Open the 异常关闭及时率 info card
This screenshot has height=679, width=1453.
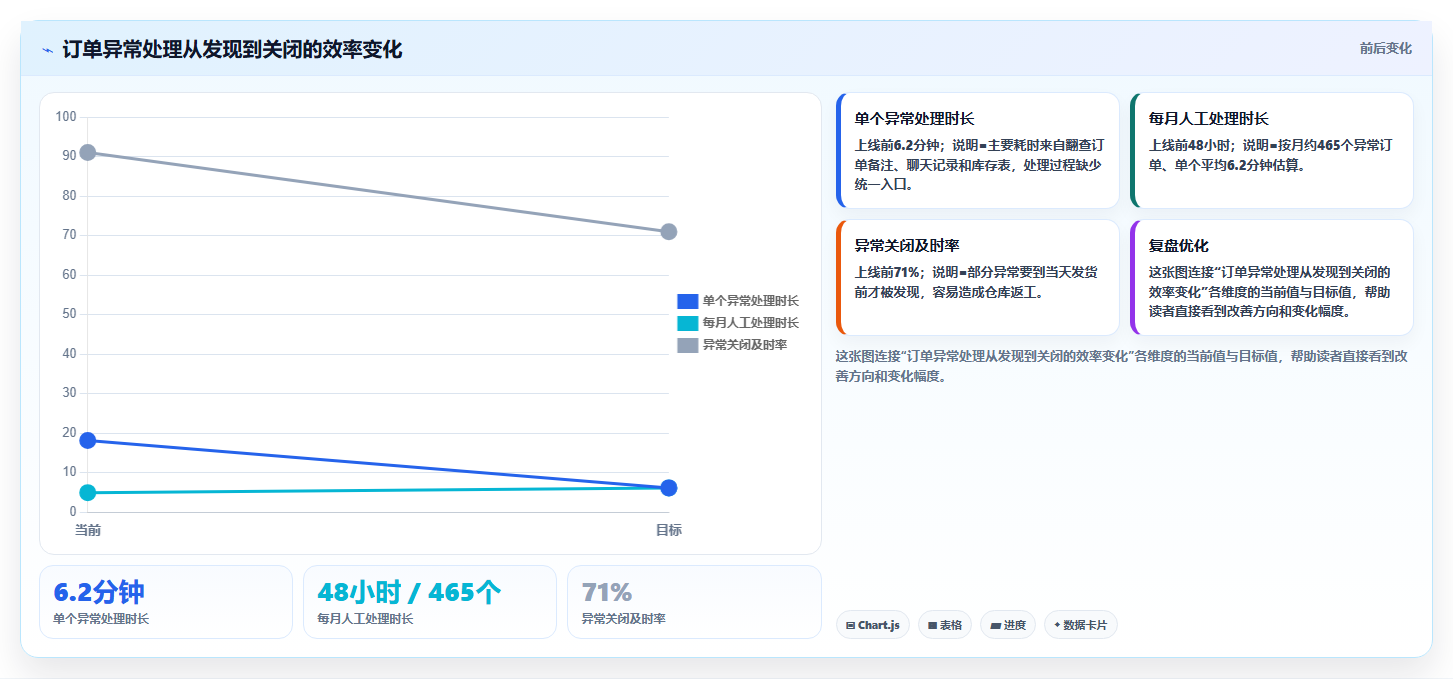[977, 277]
